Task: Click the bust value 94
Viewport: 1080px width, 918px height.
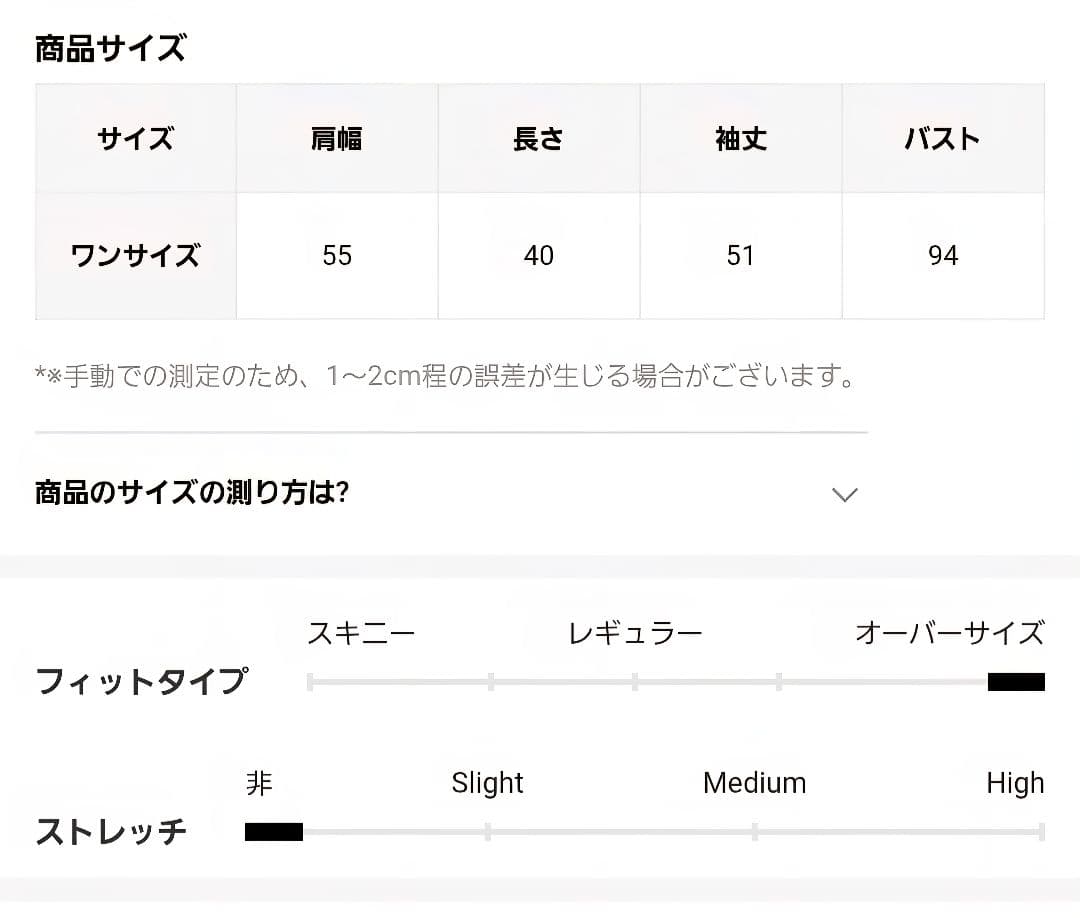Action: 942,256
